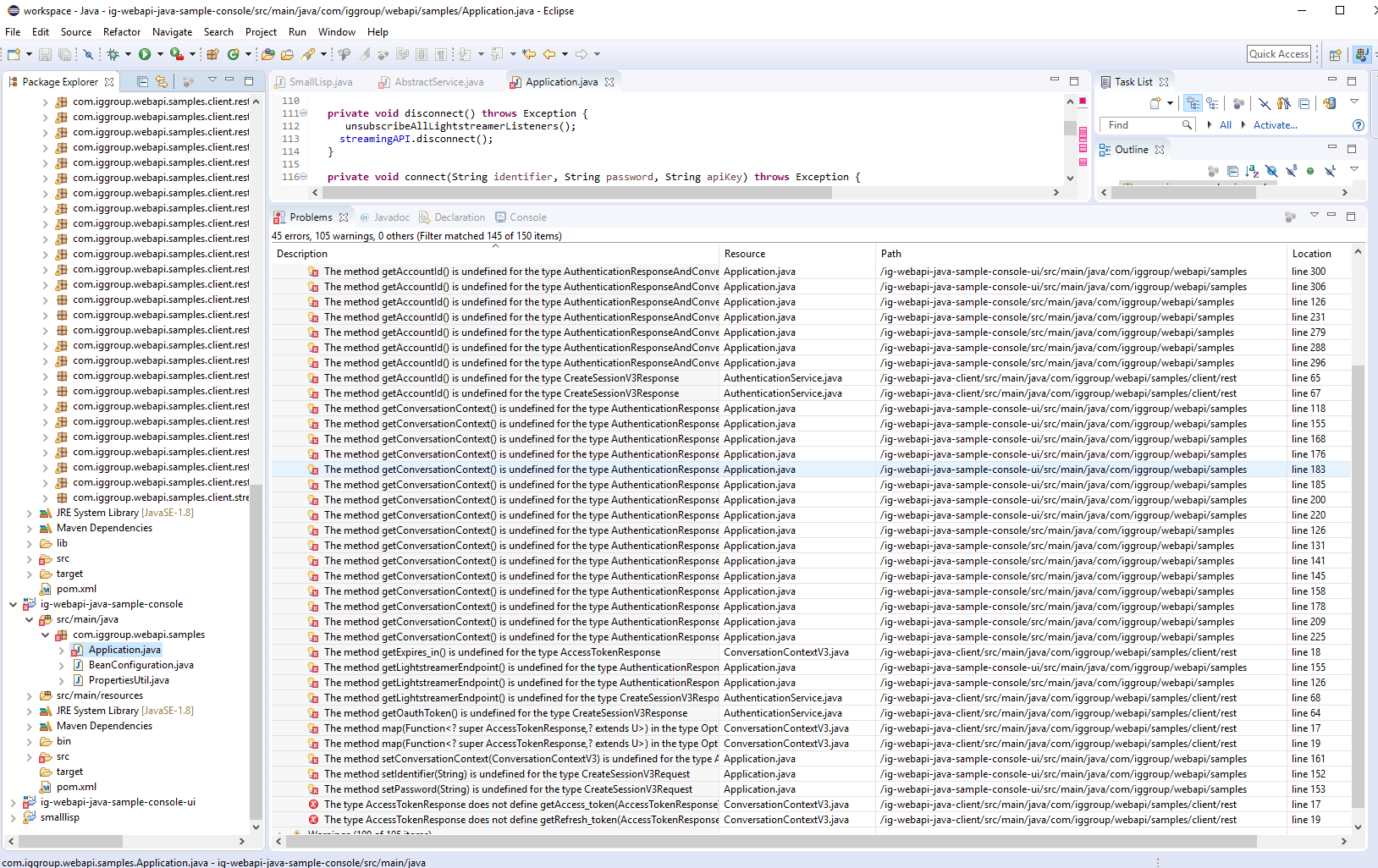1378x868 pixels.
Task: Sort by the Resource column header
Action: (745, 254)
